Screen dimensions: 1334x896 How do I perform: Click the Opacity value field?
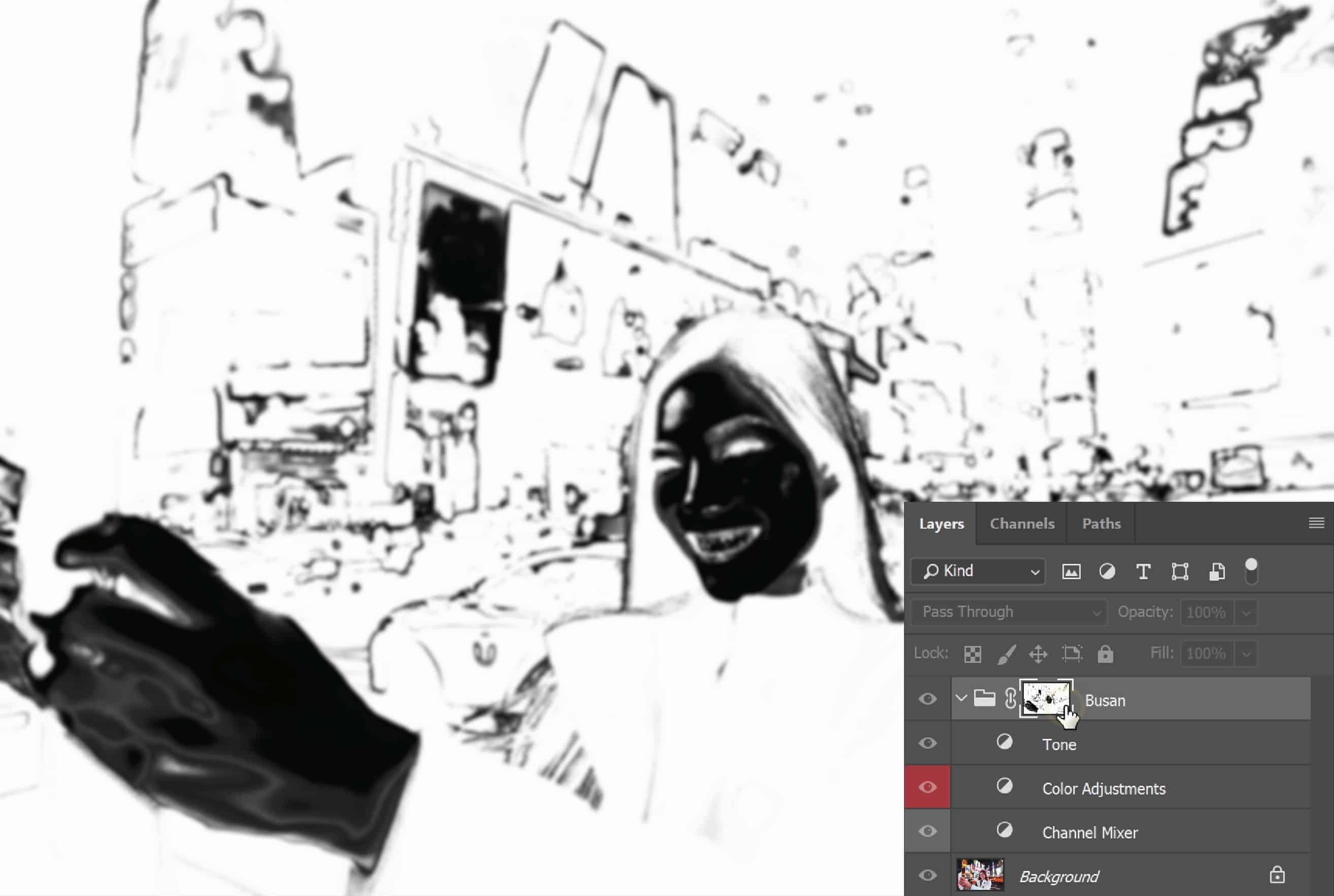[1208, 612]
